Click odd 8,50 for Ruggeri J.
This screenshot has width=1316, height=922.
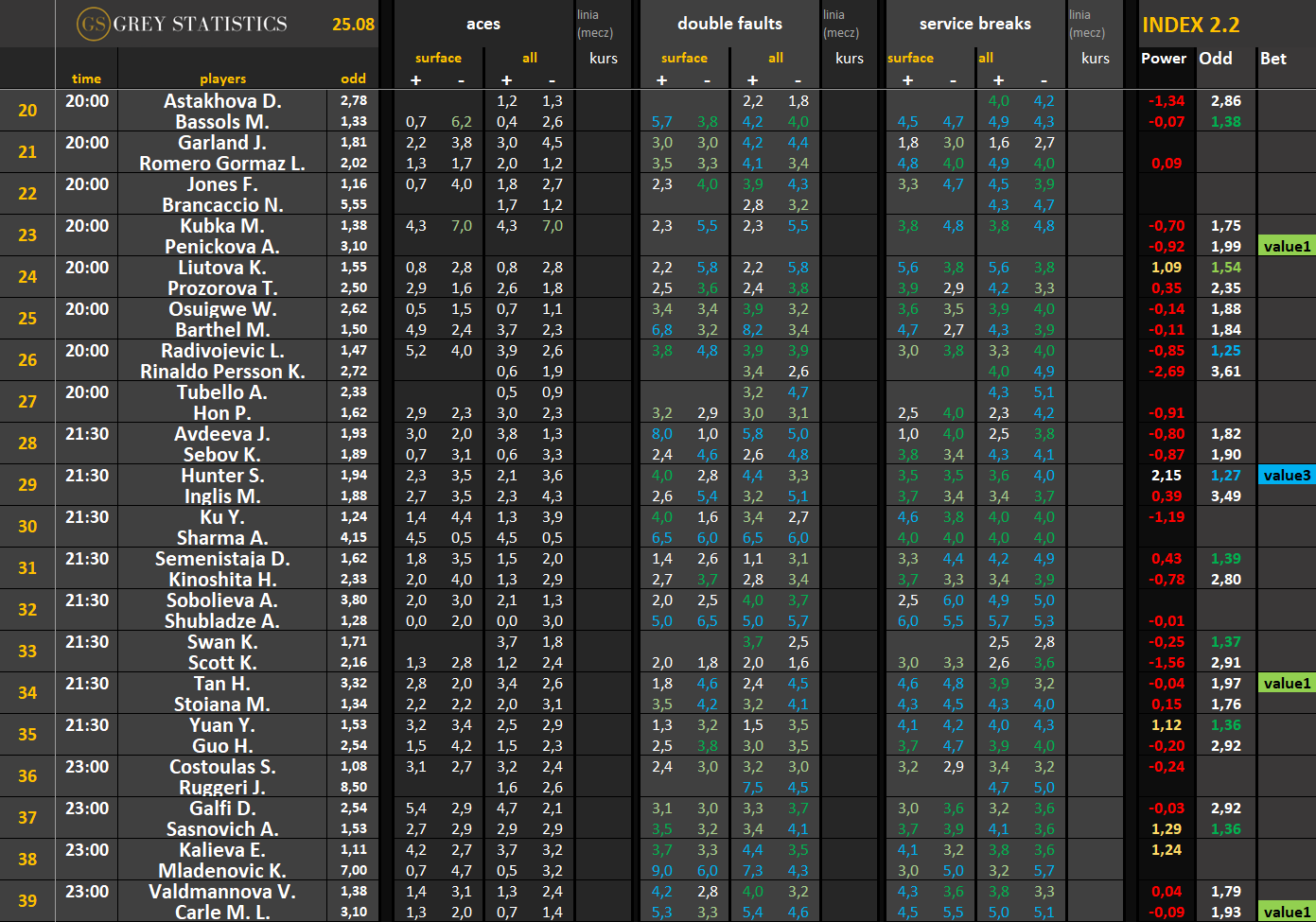click(x=354, y=787)
